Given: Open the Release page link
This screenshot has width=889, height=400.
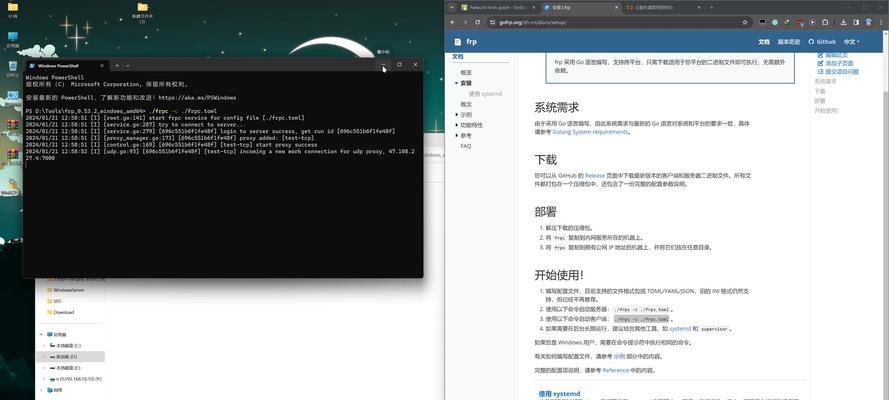Looking at the screenshot, I should pos(595,176).
